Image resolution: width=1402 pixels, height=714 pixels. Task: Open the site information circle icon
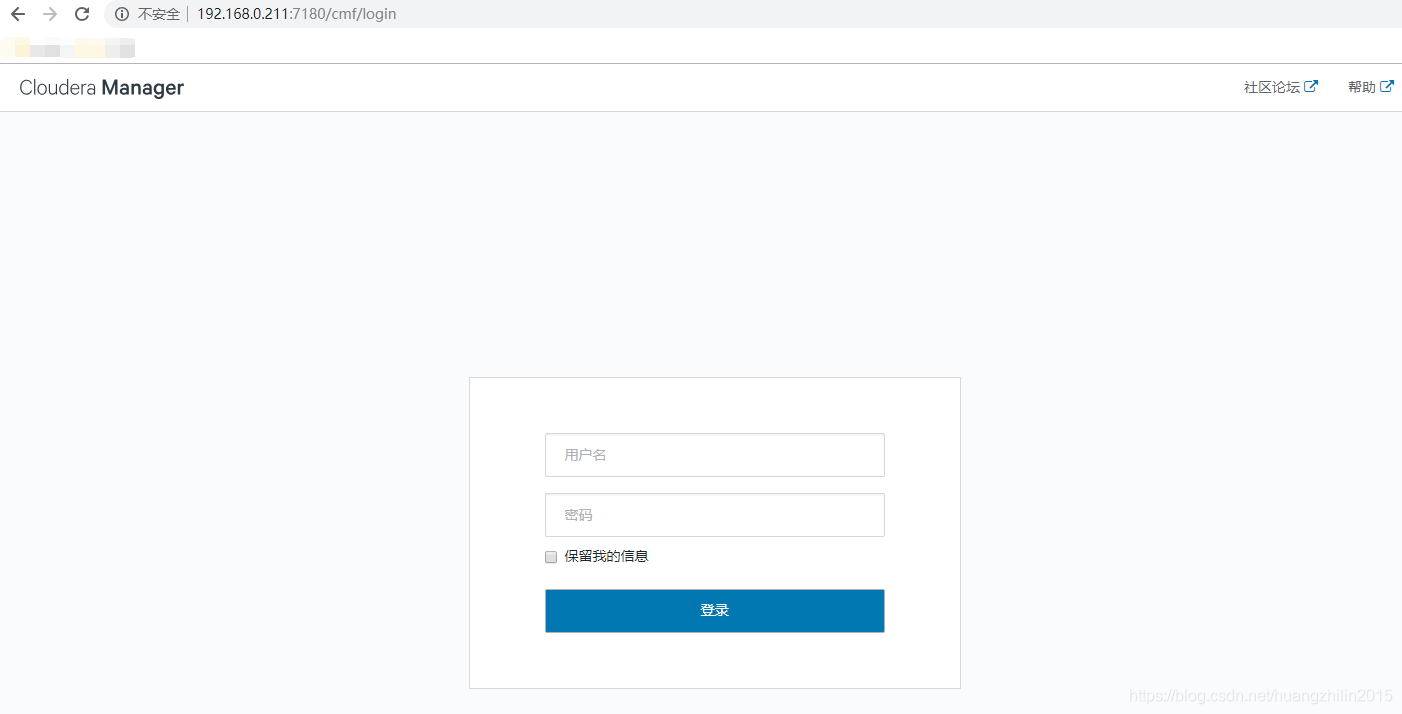point(122,14)
